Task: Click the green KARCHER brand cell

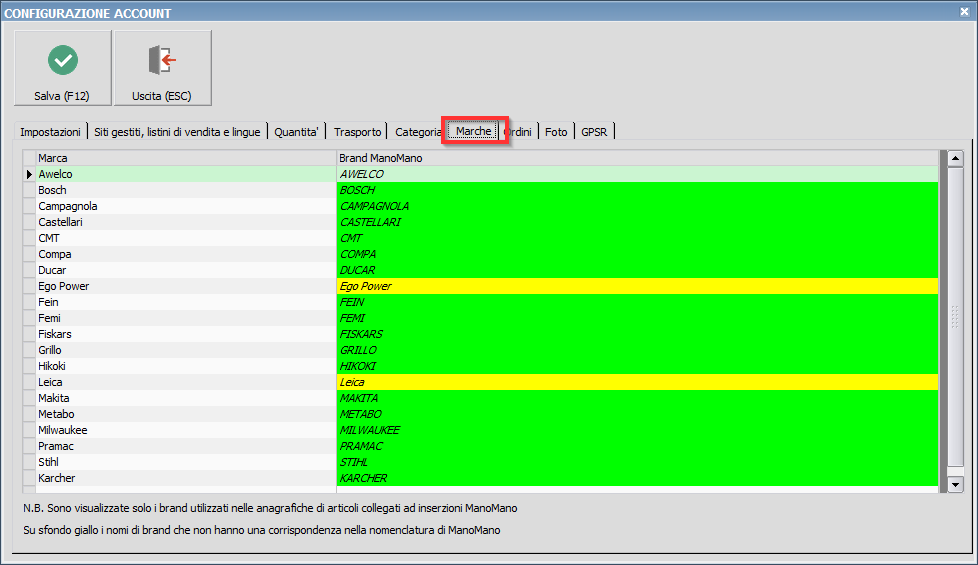Action: pyautogui.click(x=637, y=478)
